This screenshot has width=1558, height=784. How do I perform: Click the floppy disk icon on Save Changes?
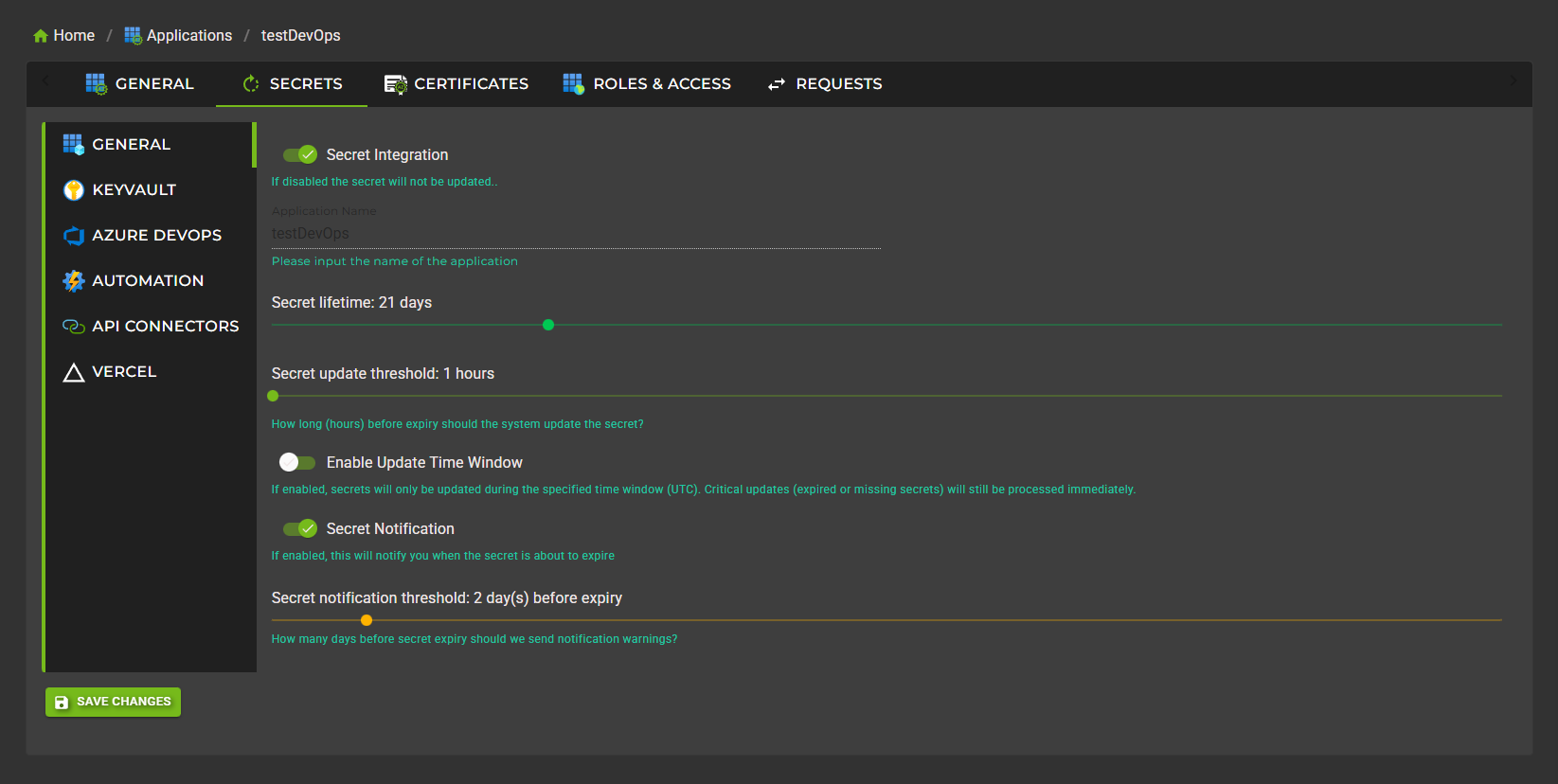(x=62, y=702)
